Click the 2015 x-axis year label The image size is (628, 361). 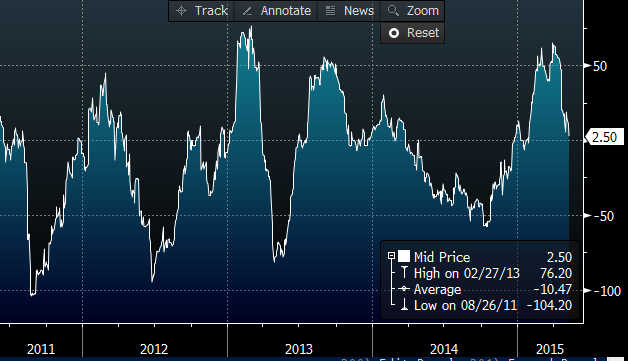click(x=550, y=349)
